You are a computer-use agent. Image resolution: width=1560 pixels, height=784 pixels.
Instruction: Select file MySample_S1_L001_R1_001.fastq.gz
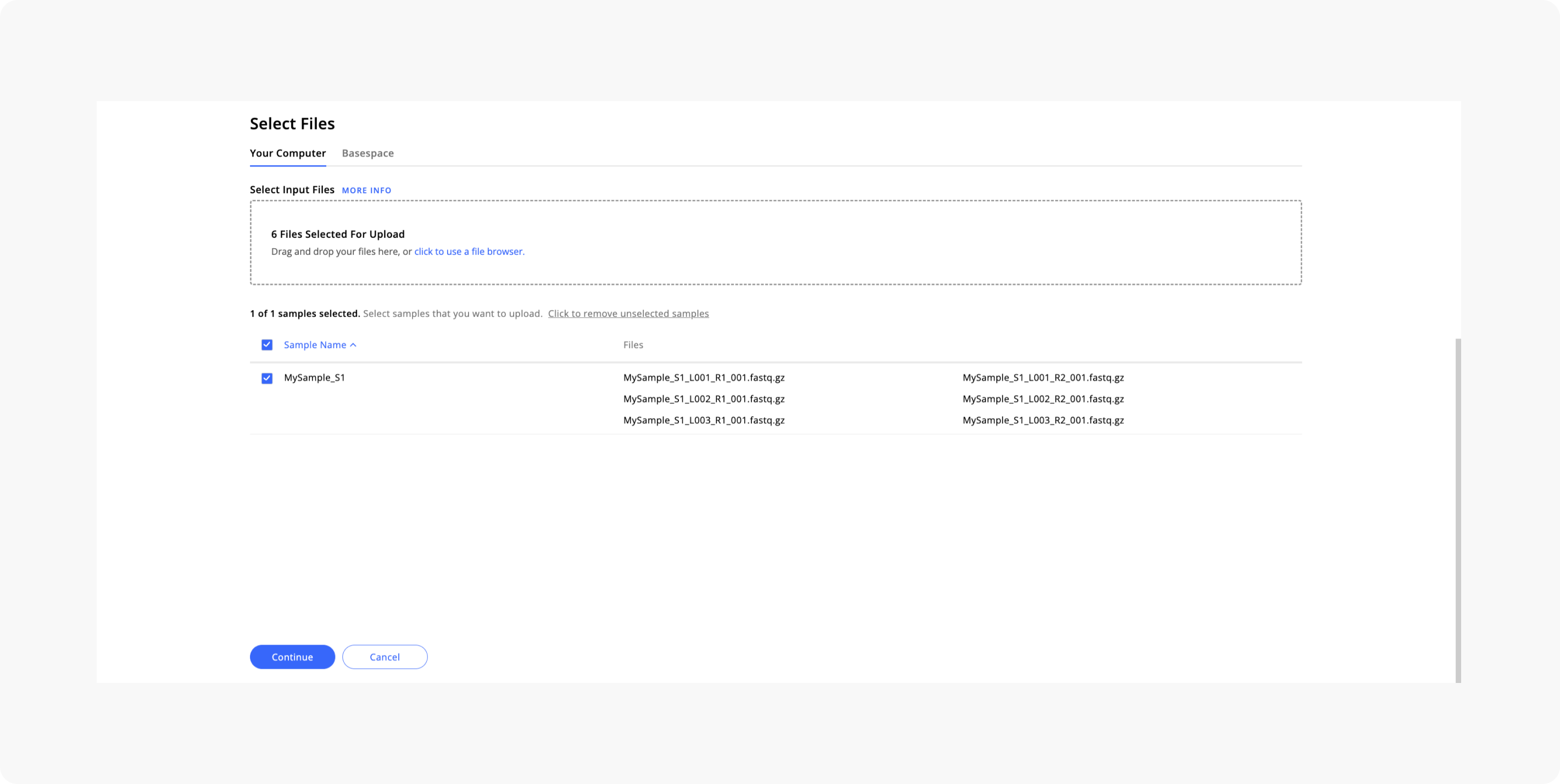click(x=704, y=377)
